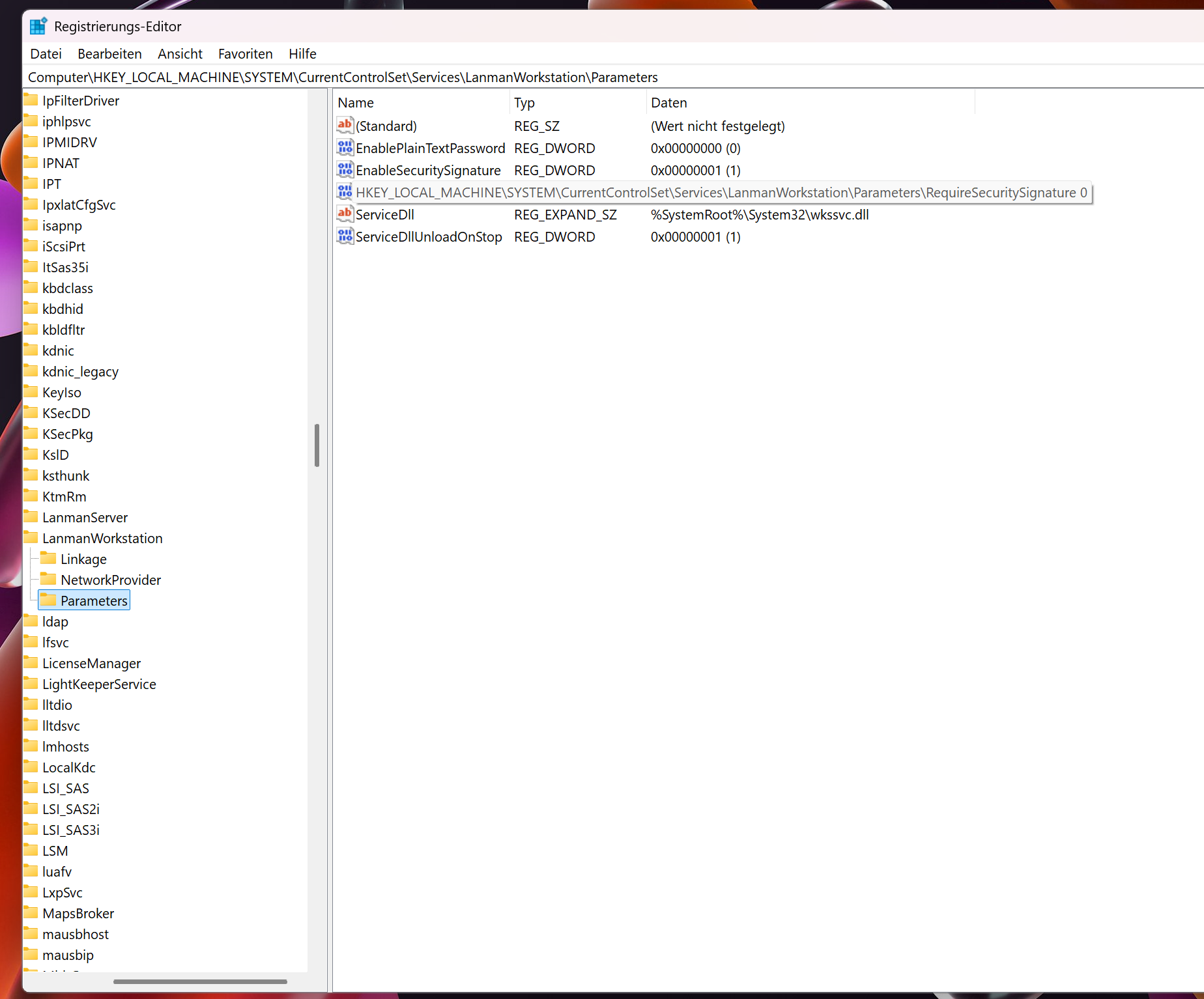Select the LocalKdc key

coord(68,767)
